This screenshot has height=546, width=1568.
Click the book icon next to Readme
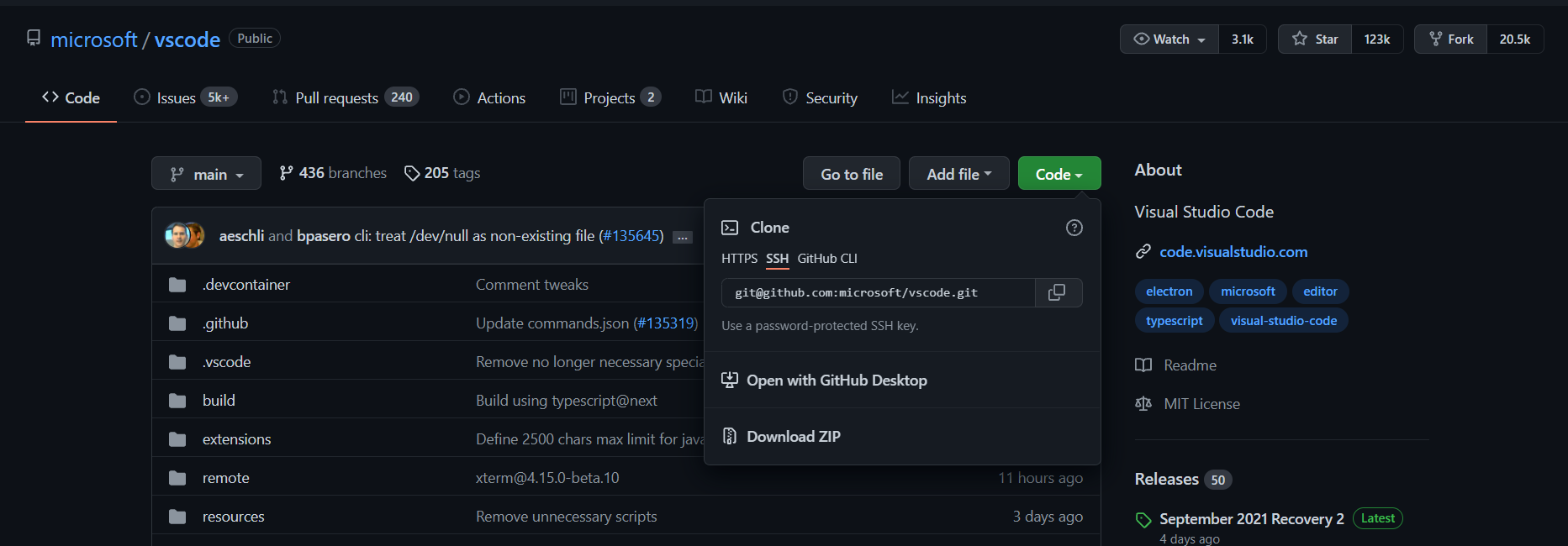click(1143, 365)
